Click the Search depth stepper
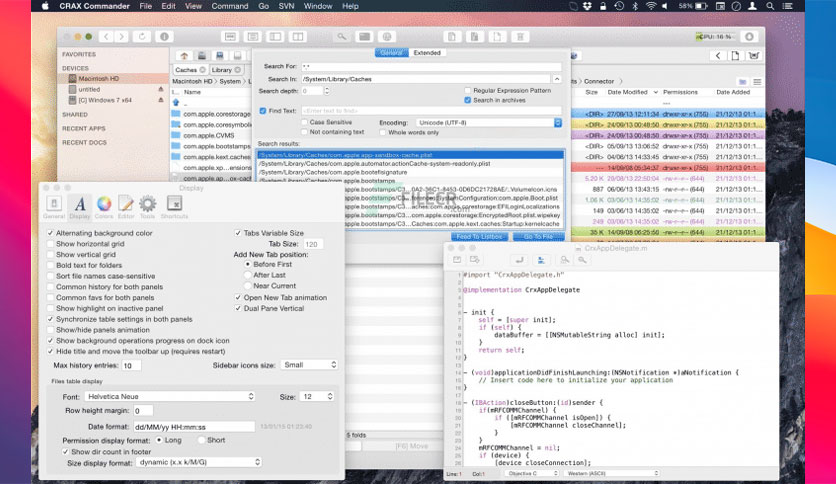 327,91
